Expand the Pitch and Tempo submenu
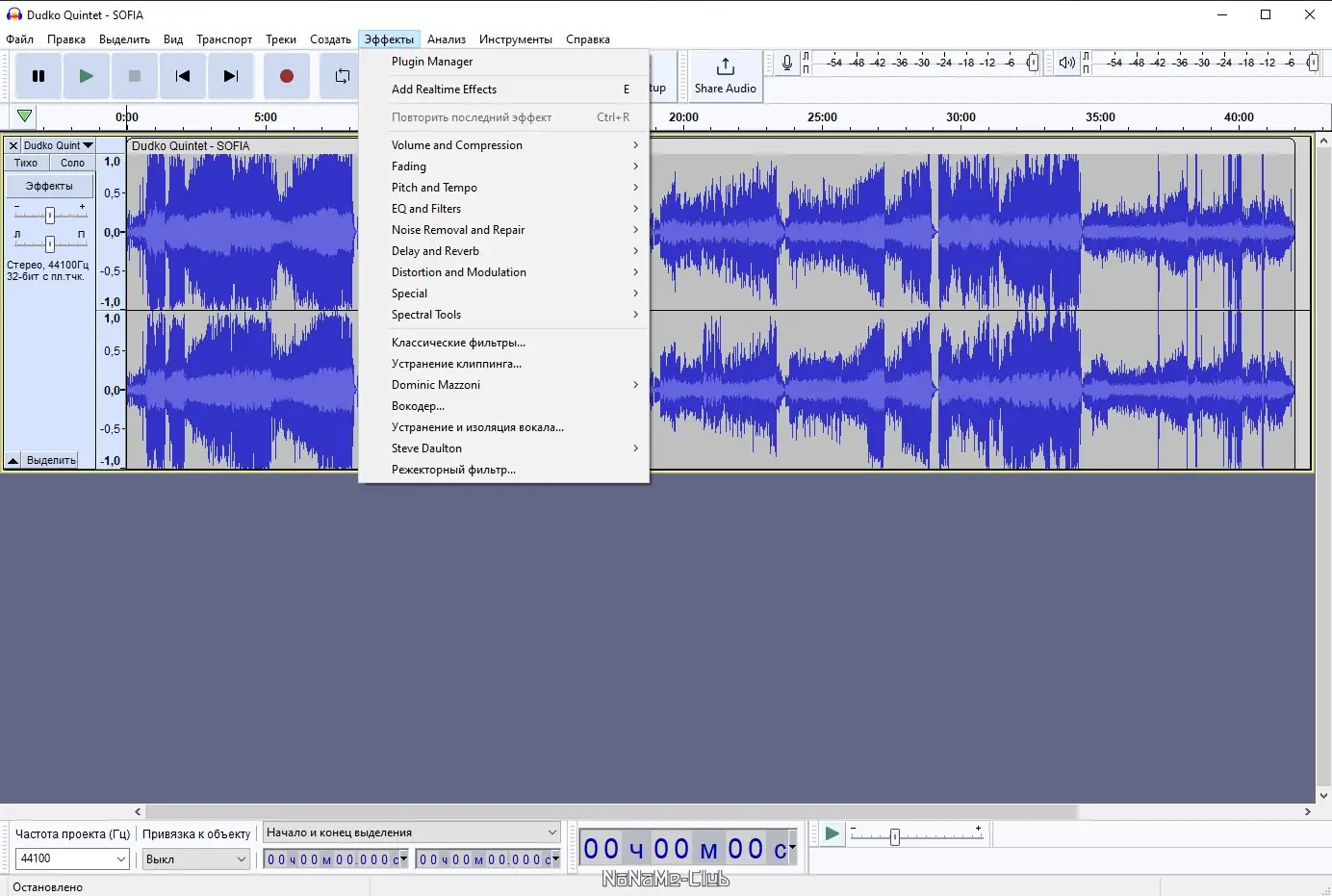This screenshot has width=1332, height=896. [x=433, y=187]
